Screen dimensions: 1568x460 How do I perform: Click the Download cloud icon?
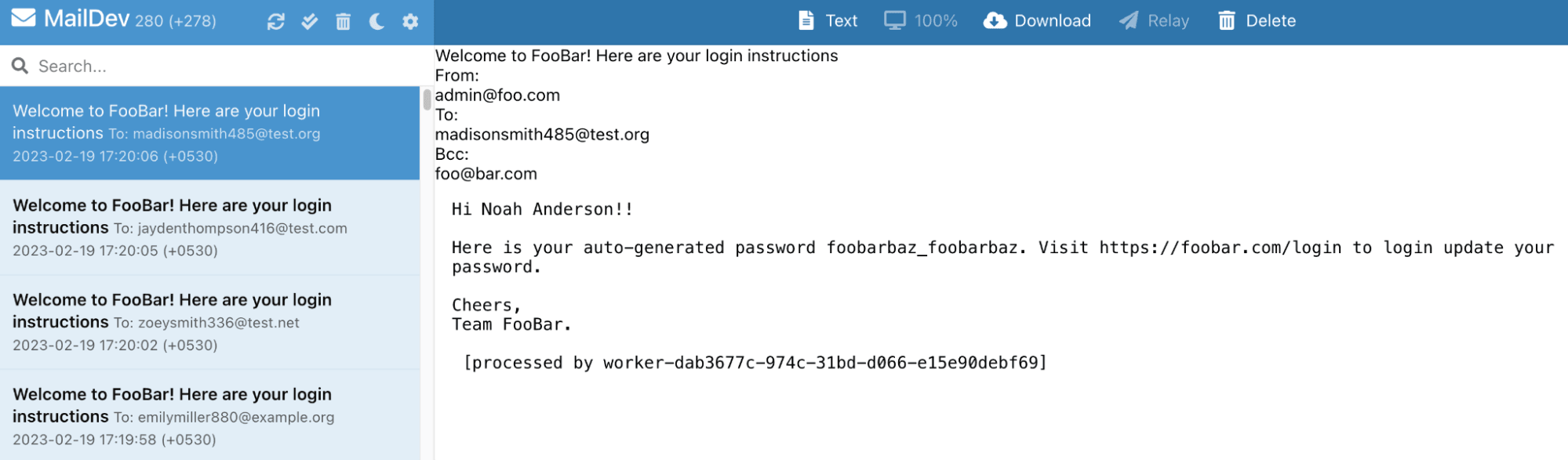995,20
